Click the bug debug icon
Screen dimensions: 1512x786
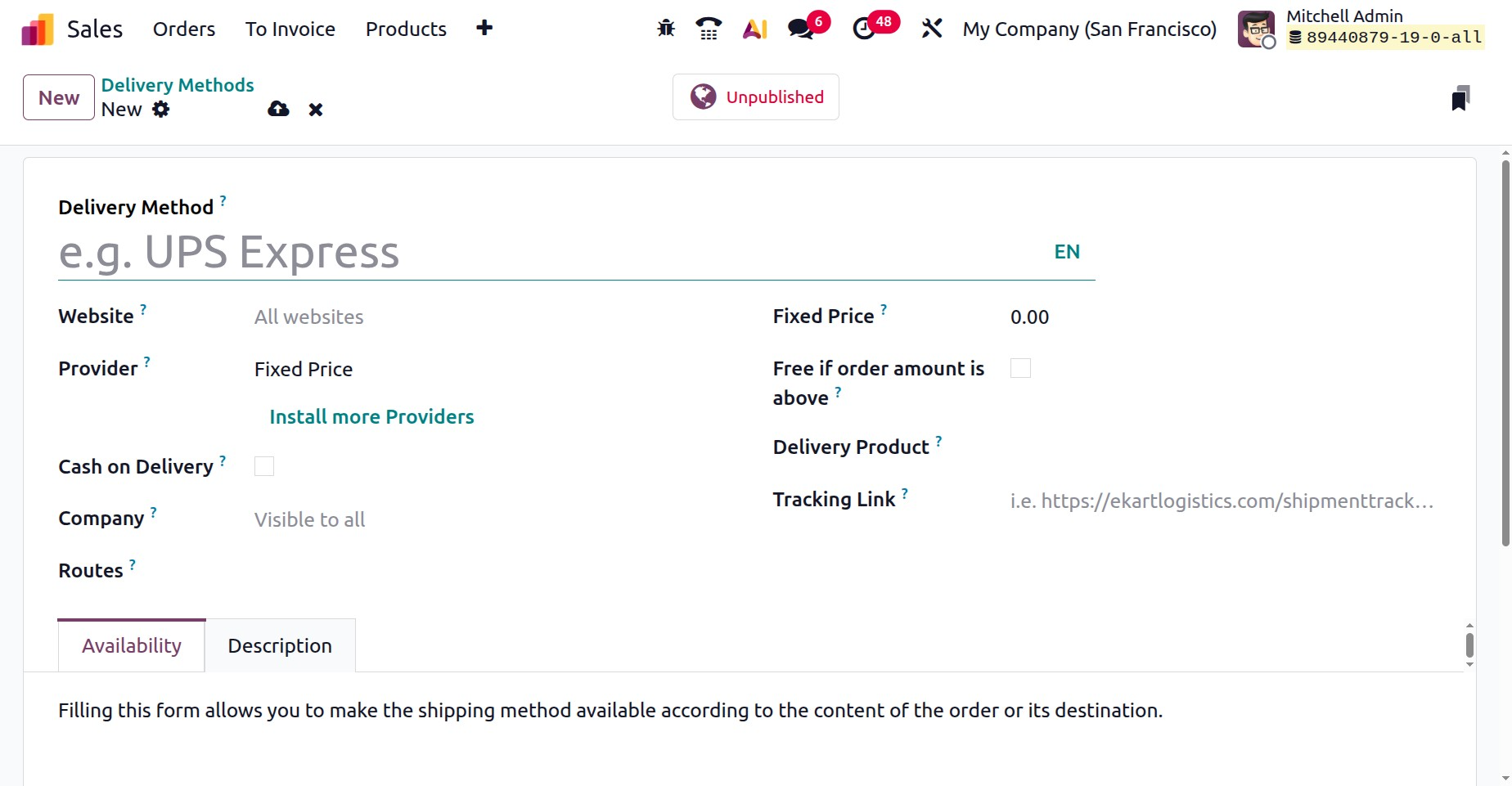click(666, 29)
